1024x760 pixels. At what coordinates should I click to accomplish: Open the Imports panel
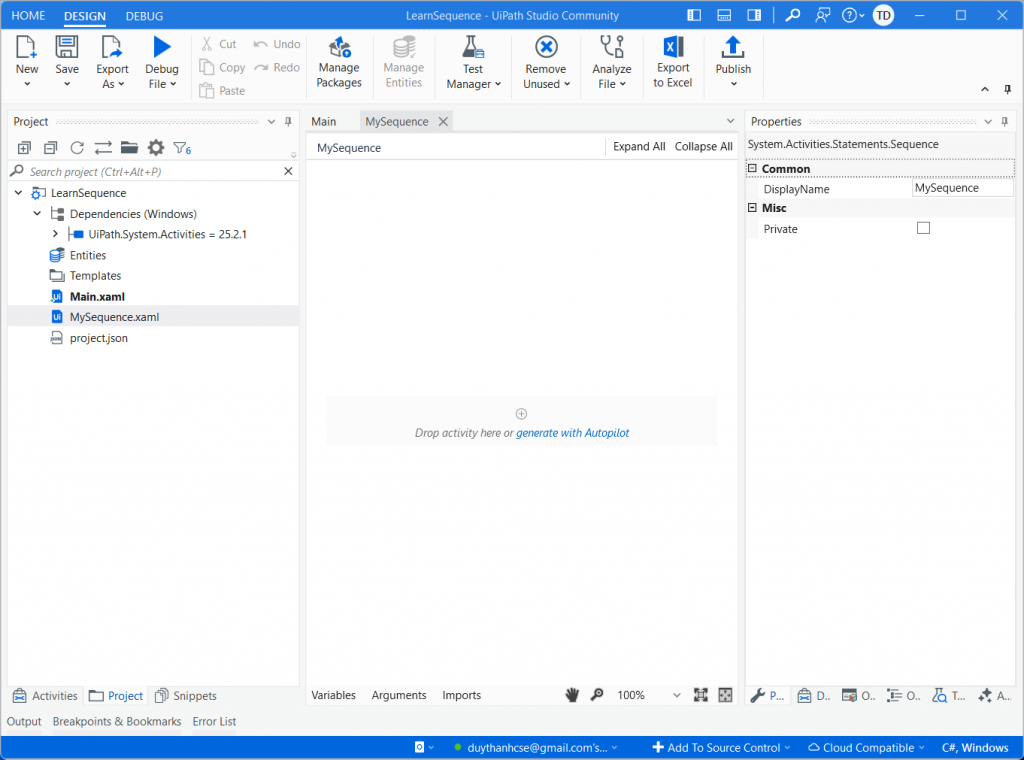(462, 695)
